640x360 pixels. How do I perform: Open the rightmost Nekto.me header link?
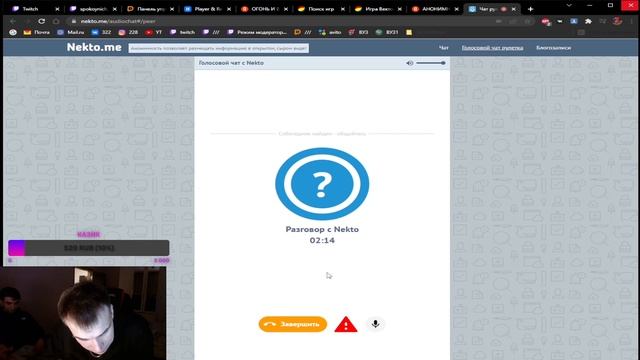[553, 48]
